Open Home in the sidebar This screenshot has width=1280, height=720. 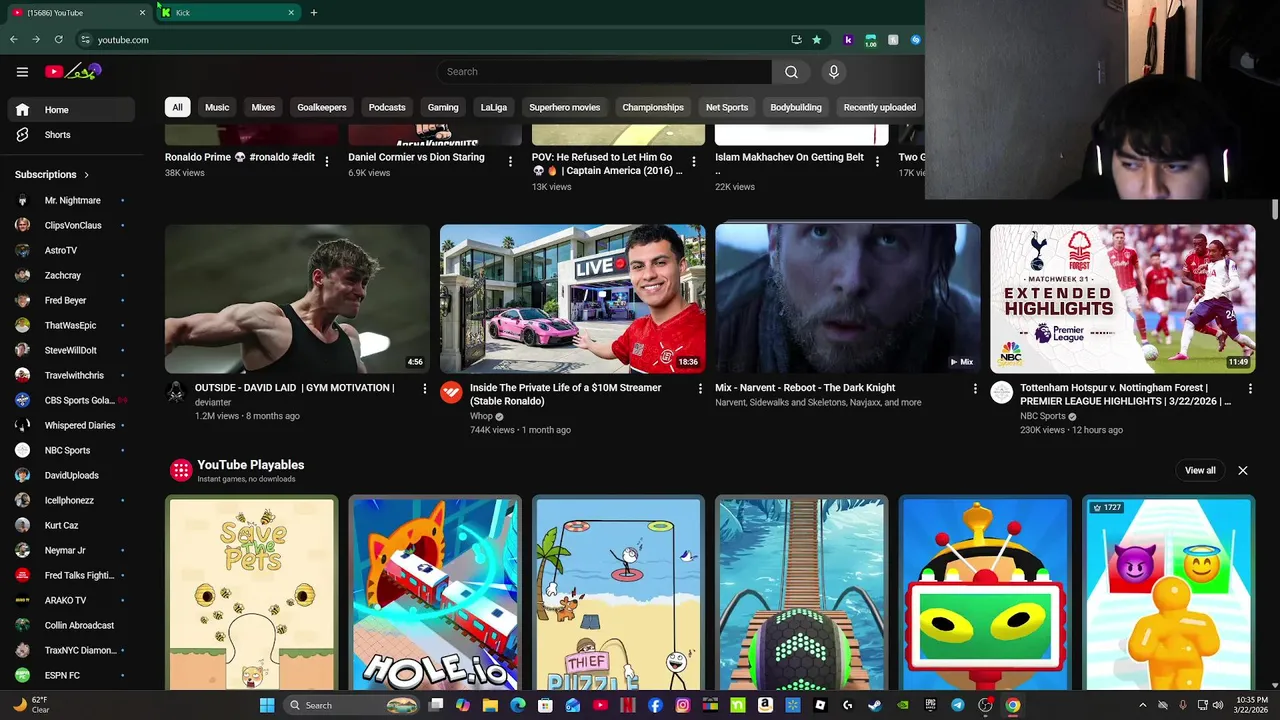(x=71, y=110)
